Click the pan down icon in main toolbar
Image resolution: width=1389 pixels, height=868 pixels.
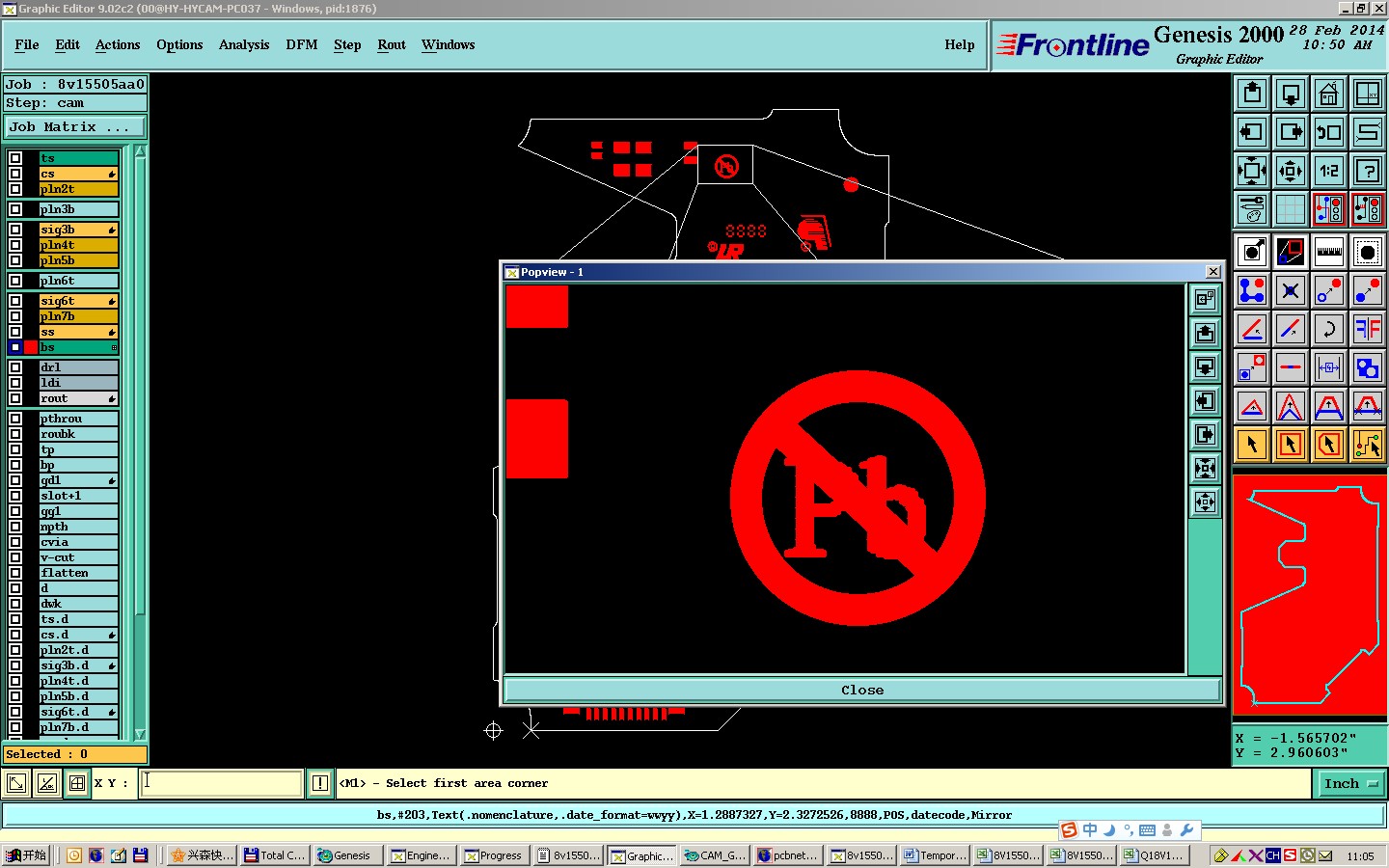click(x=1291, y=94)
